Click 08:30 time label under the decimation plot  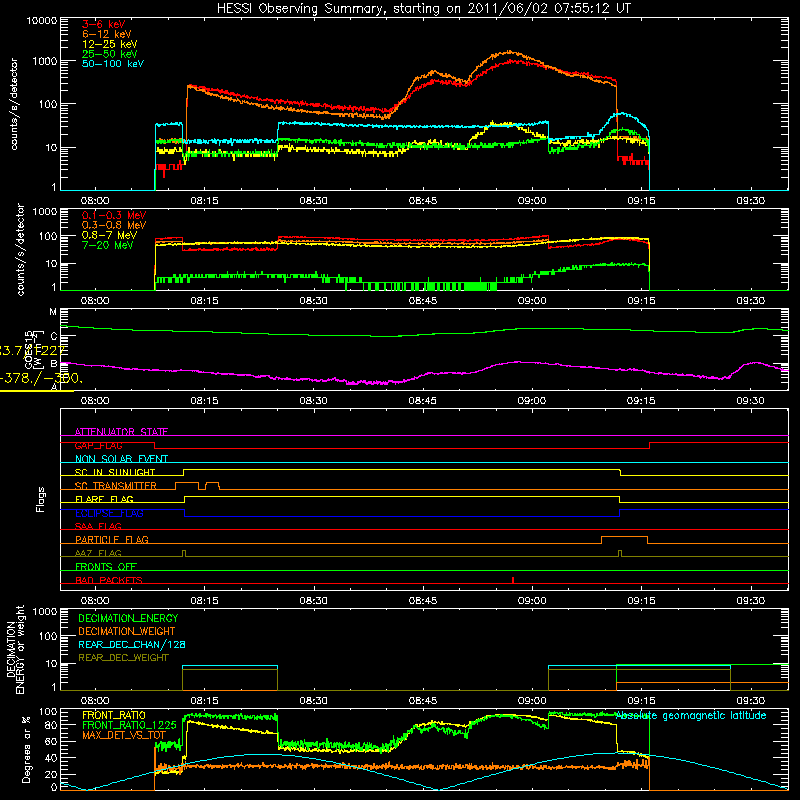tap(313, 701)
